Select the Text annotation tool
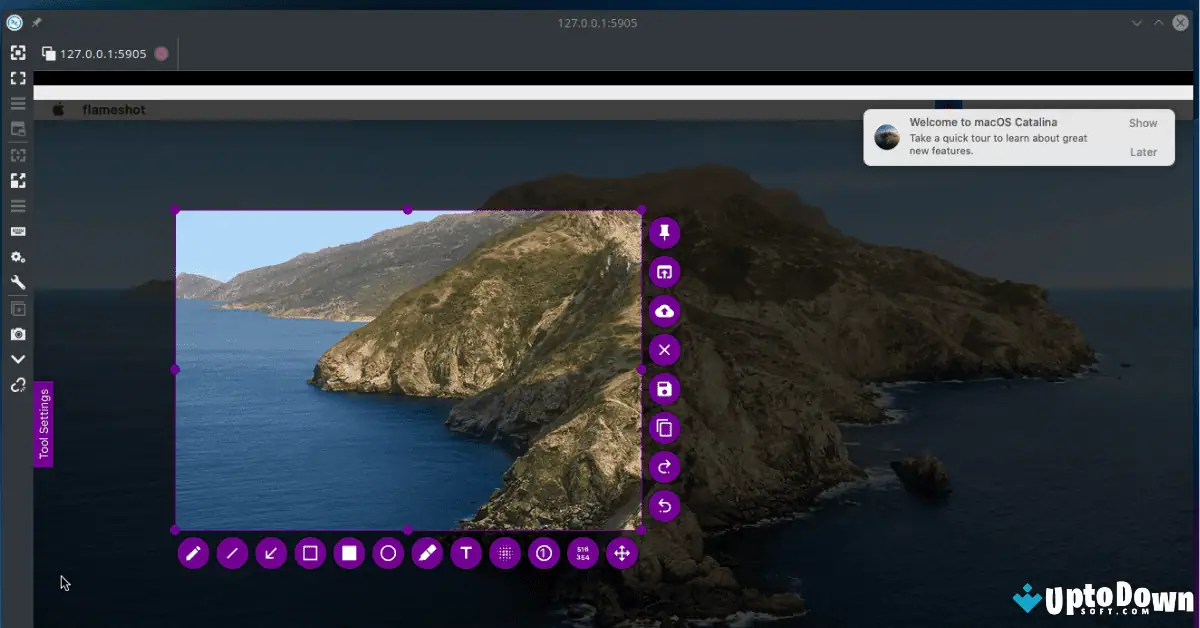 click(x=466, y=553)
